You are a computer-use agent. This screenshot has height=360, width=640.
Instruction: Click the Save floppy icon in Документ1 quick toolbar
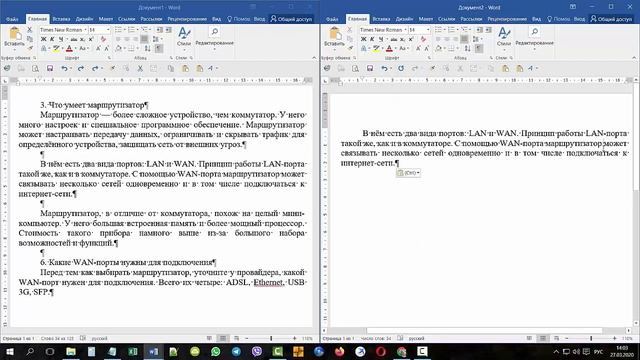[x=50, y=69]
